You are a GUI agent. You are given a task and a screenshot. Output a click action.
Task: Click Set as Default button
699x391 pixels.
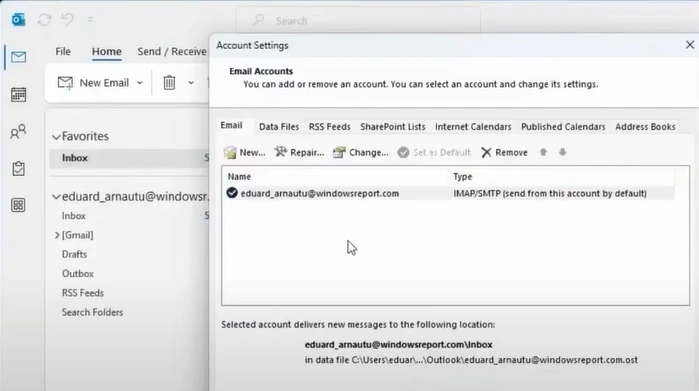point(434,152)
